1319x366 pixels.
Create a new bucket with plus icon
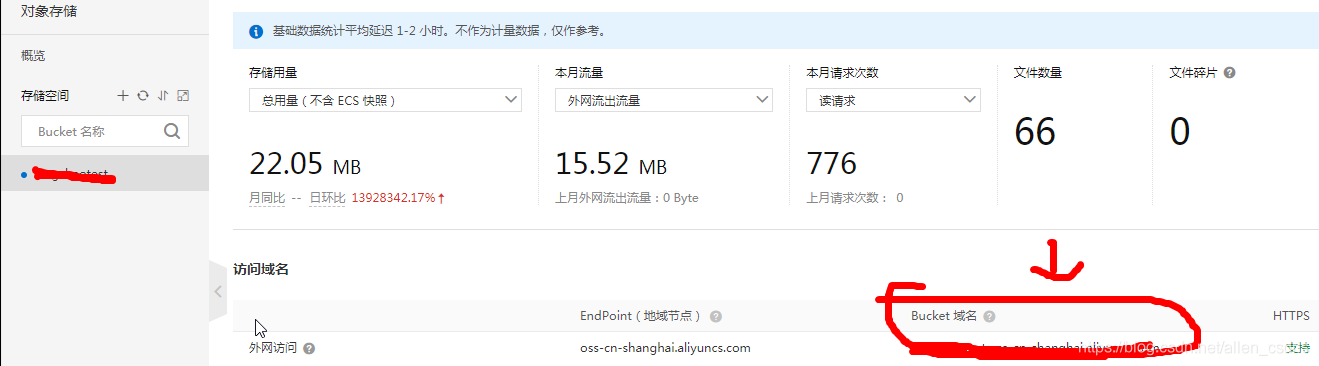tap(123, 96)
